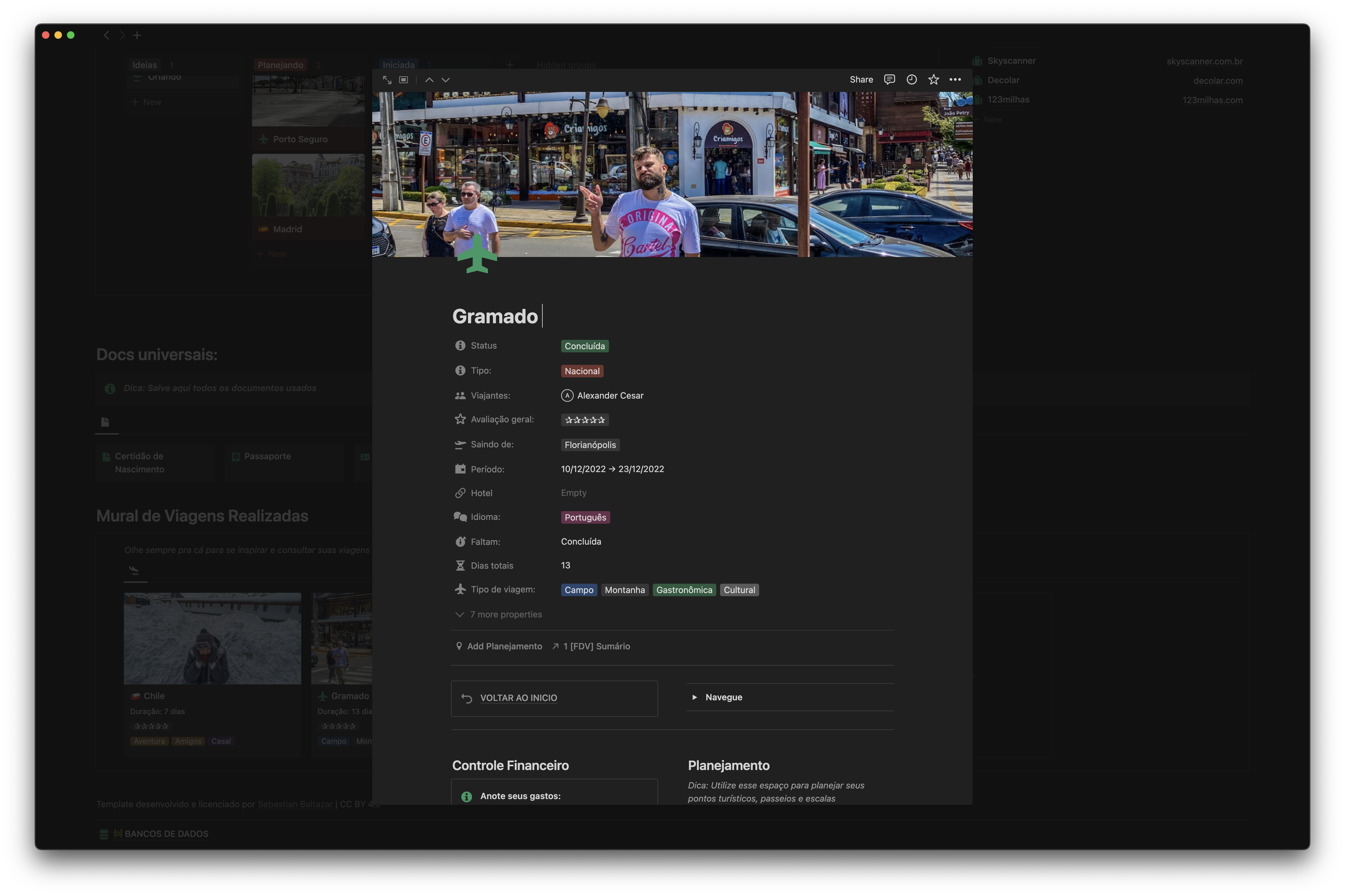Open the comments panel icon
This screenshot has width=1345, height=896.
(x=890, y=79)
